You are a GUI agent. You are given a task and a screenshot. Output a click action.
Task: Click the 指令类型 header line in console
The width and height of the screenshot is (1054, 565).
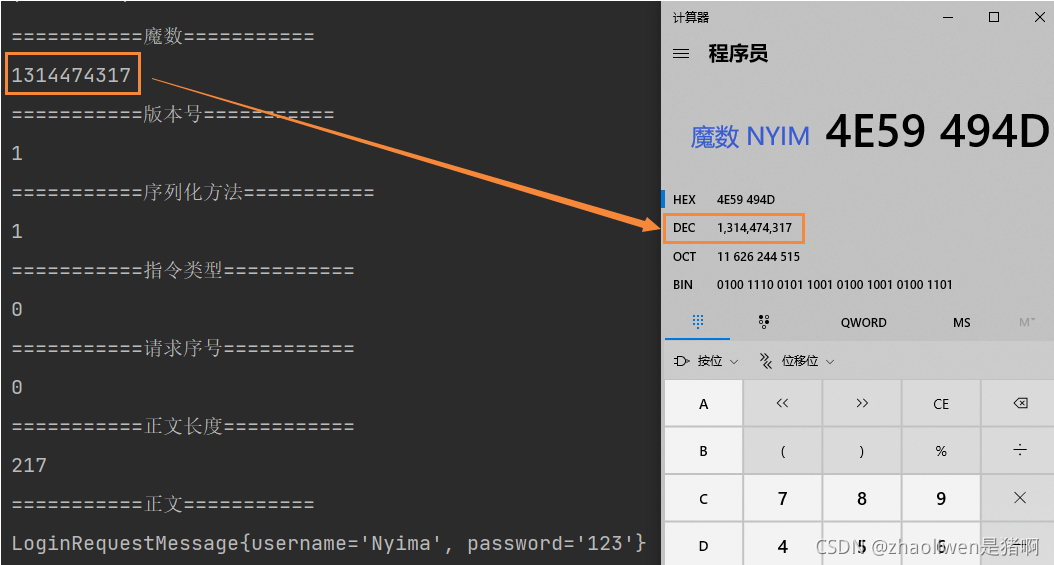(183, 270)
